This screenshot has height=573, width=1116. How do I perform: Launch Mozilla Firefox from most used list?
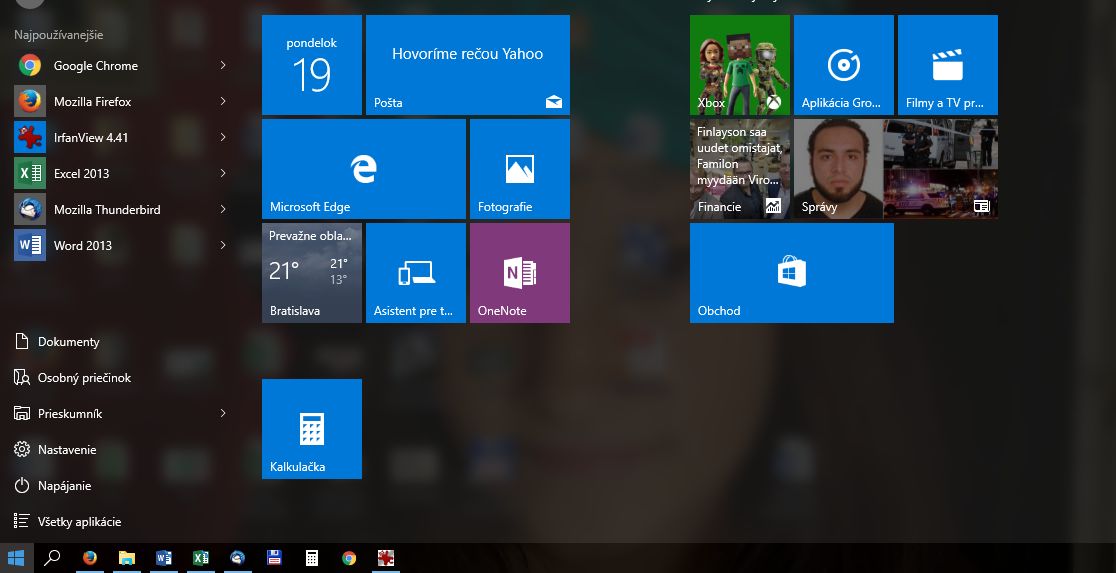pyautogui.click(x=121, y=102)
